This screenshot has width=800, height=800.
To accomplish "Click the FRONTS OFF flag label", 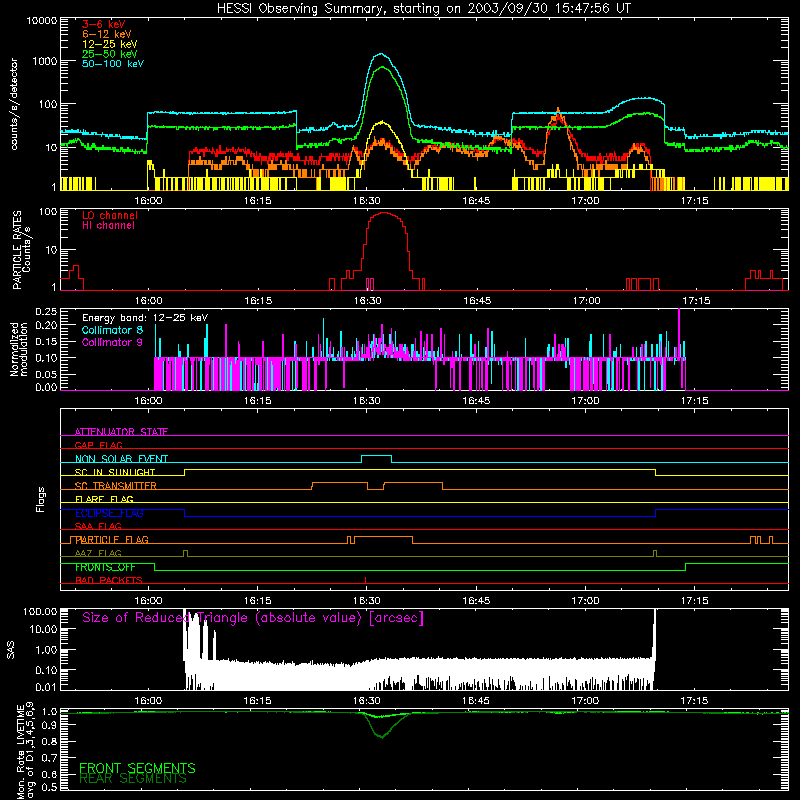I will tap(105, 567).
